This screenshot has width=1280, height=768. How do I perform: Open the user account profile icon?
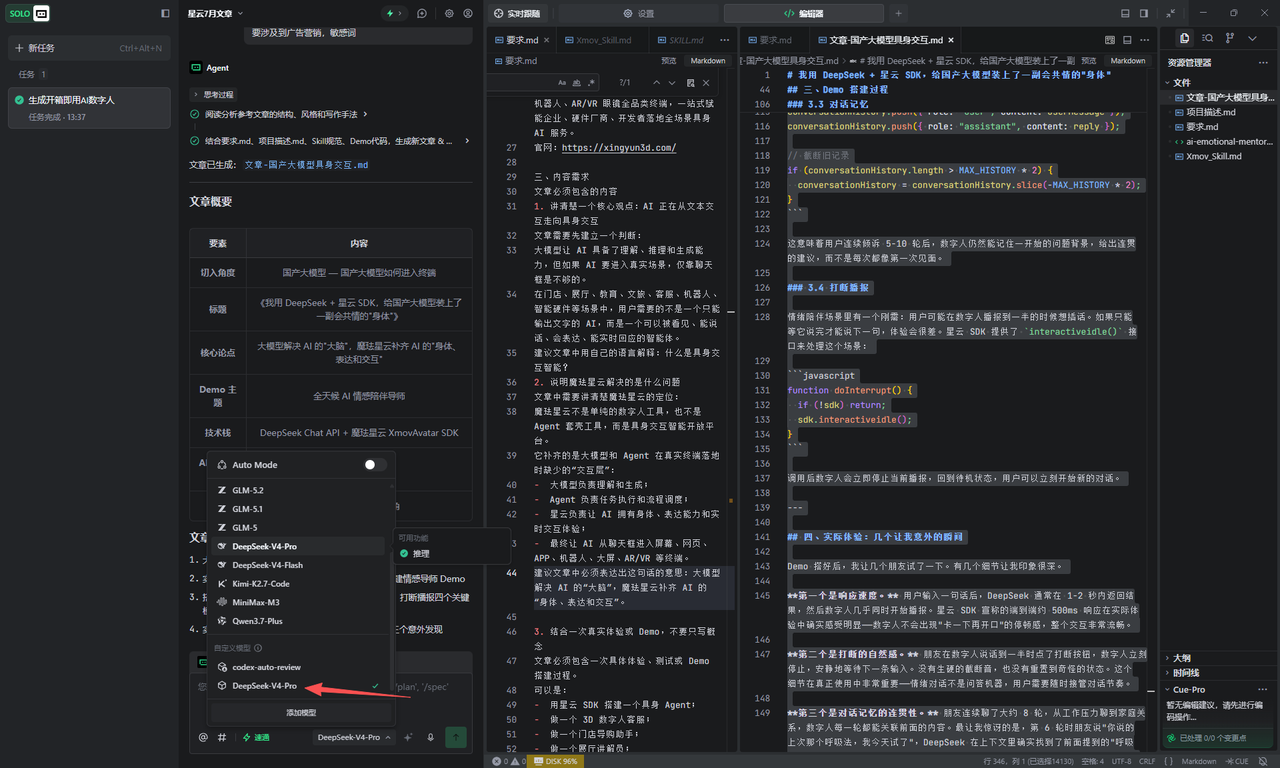click(468, 14)
